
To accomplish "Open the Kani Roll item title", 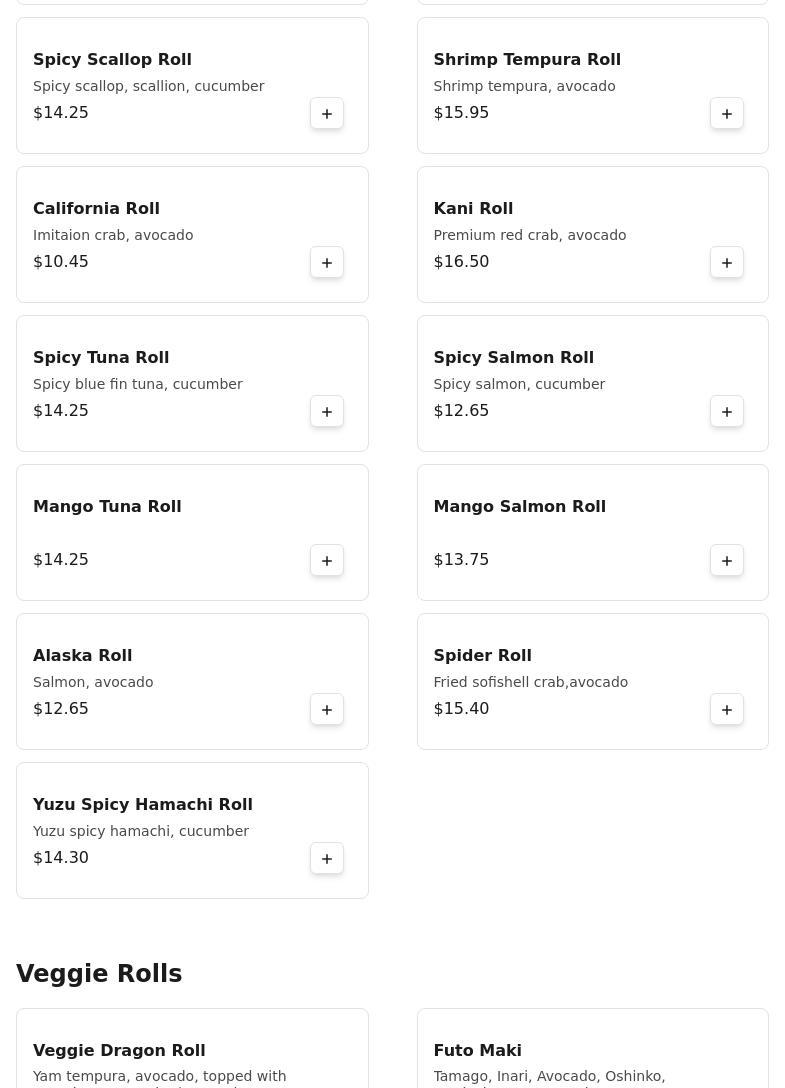I will 473,209.
